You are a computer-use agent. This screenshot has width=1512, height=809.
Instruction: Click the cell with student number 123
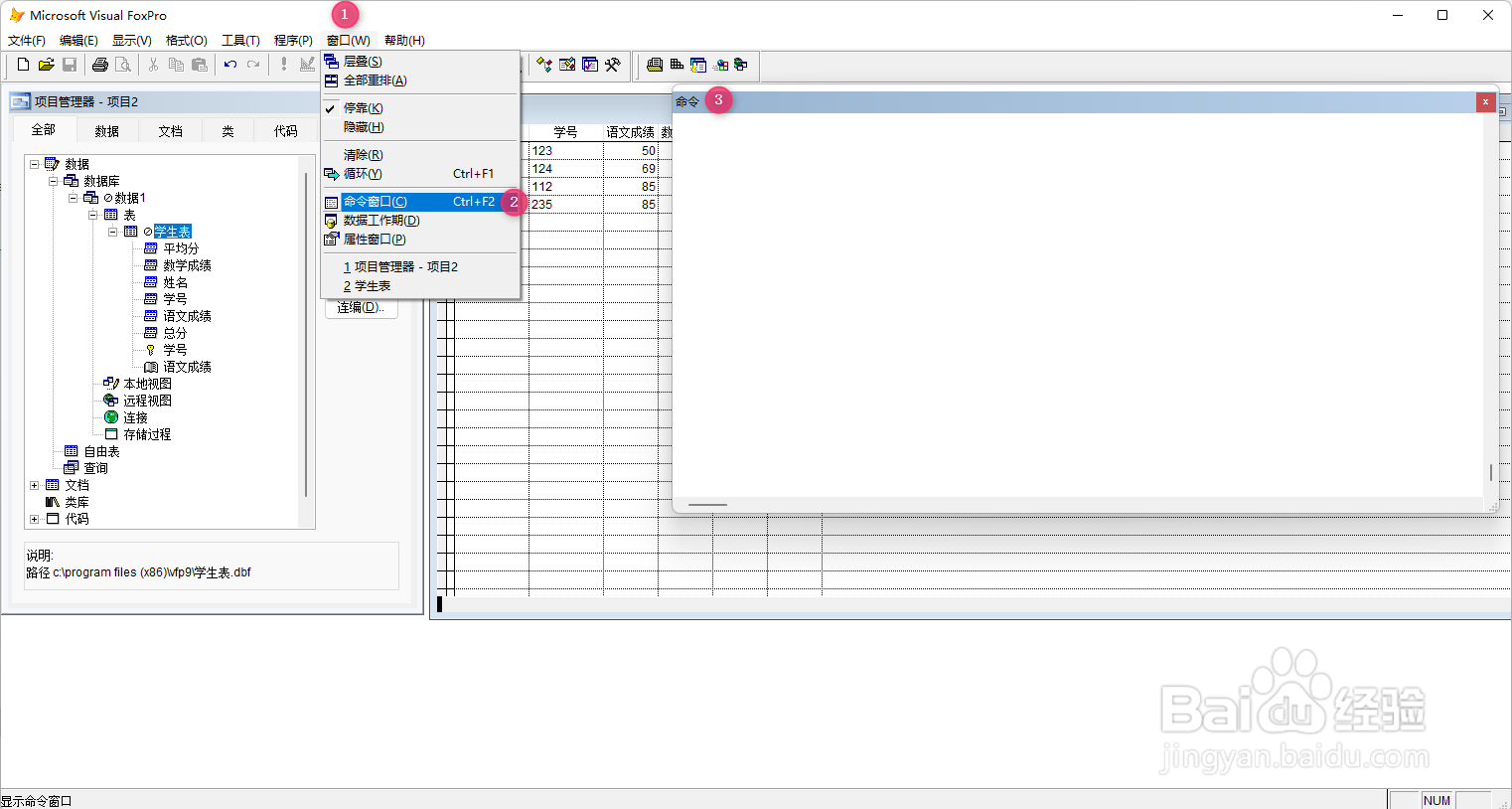(x=566, y=151)
